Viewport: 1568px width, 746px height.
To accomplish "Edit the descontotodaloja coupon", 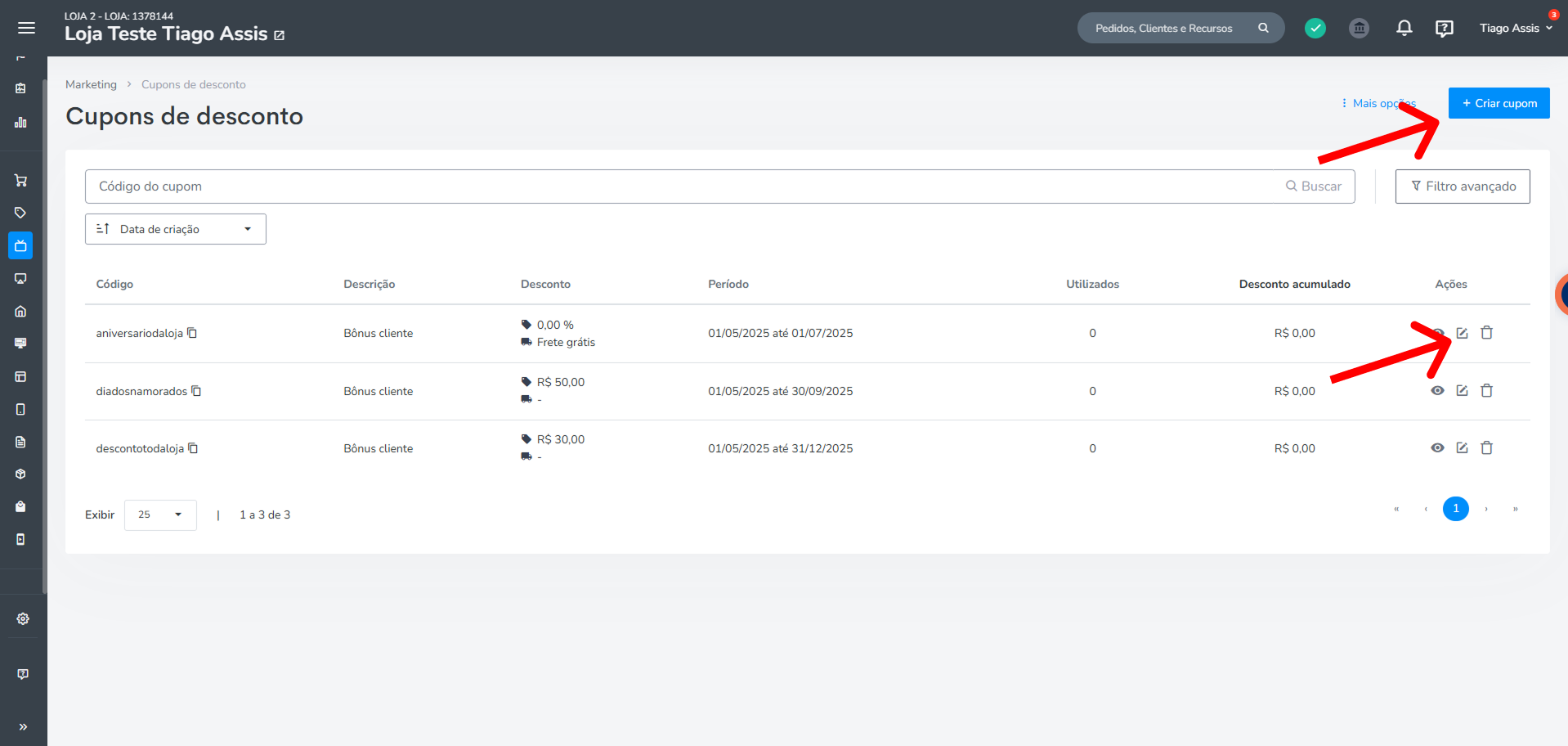I will pos(1462,447).
